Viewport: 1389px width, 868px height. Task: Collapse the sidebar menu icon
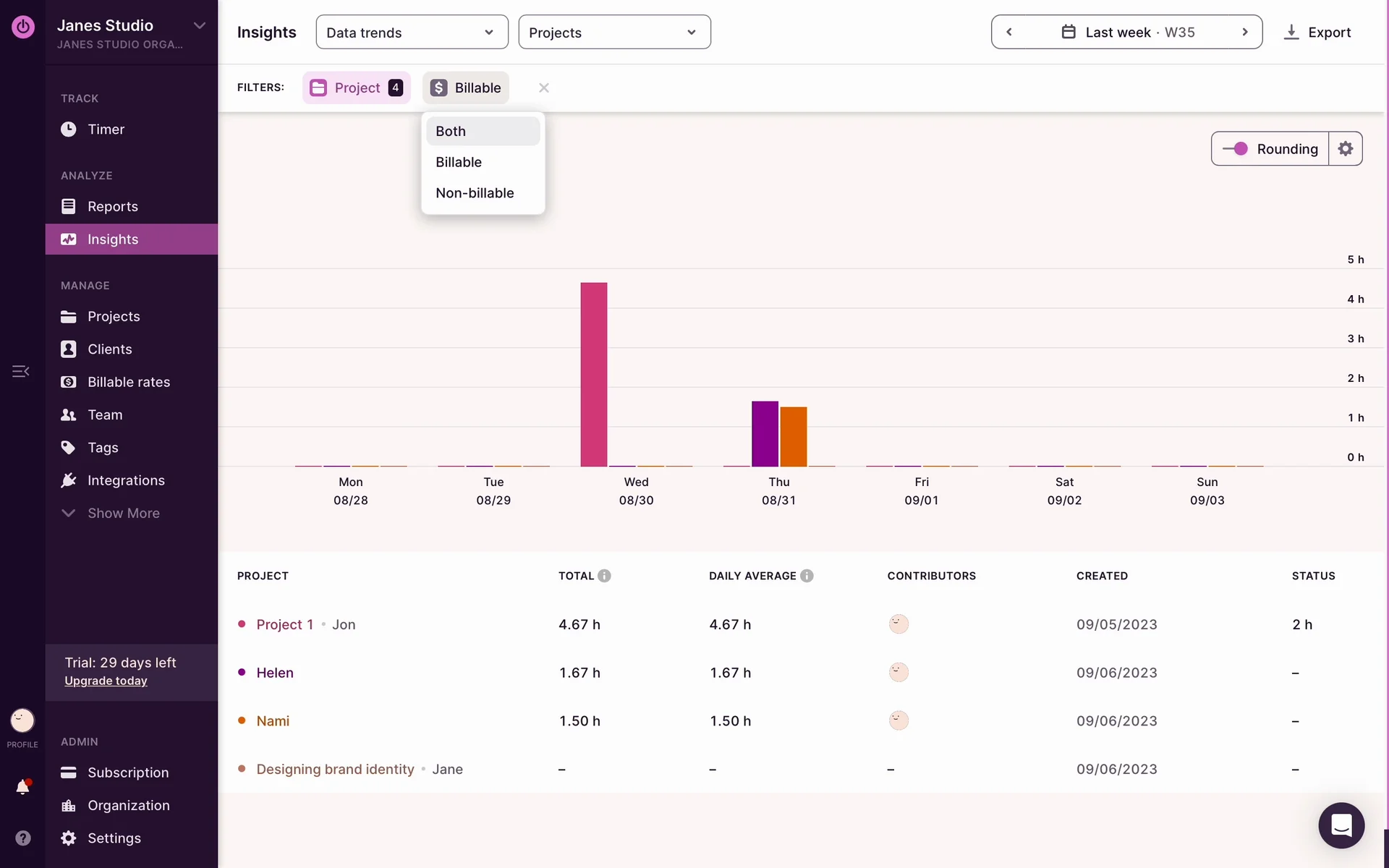coord(20,371)
